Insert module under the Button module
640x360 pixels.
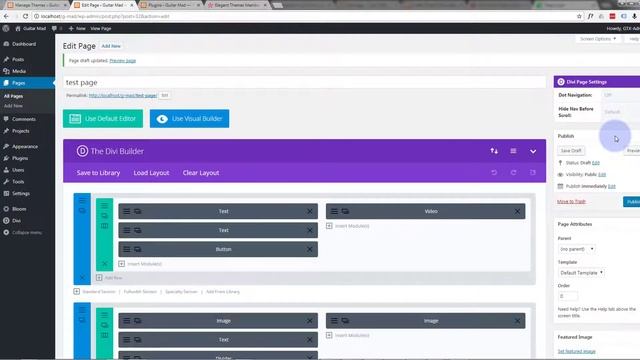pyautogui.click(x=140, y=264)
